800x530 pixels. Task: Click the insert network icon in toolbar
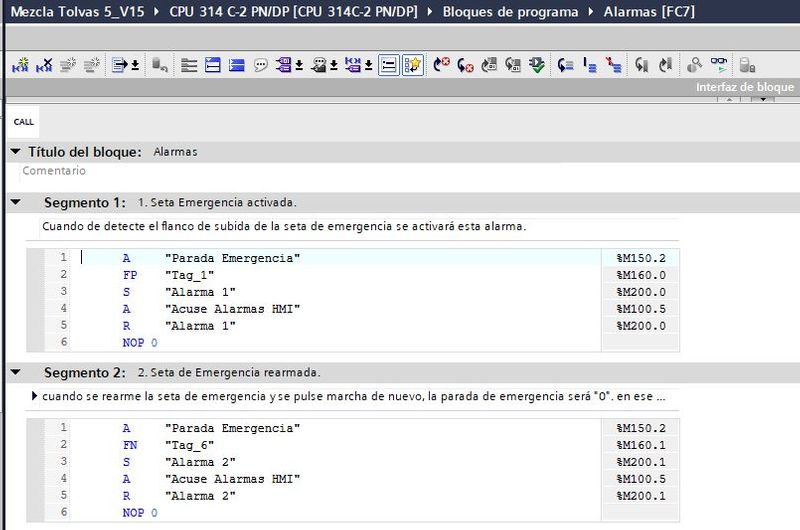[19, 65]
